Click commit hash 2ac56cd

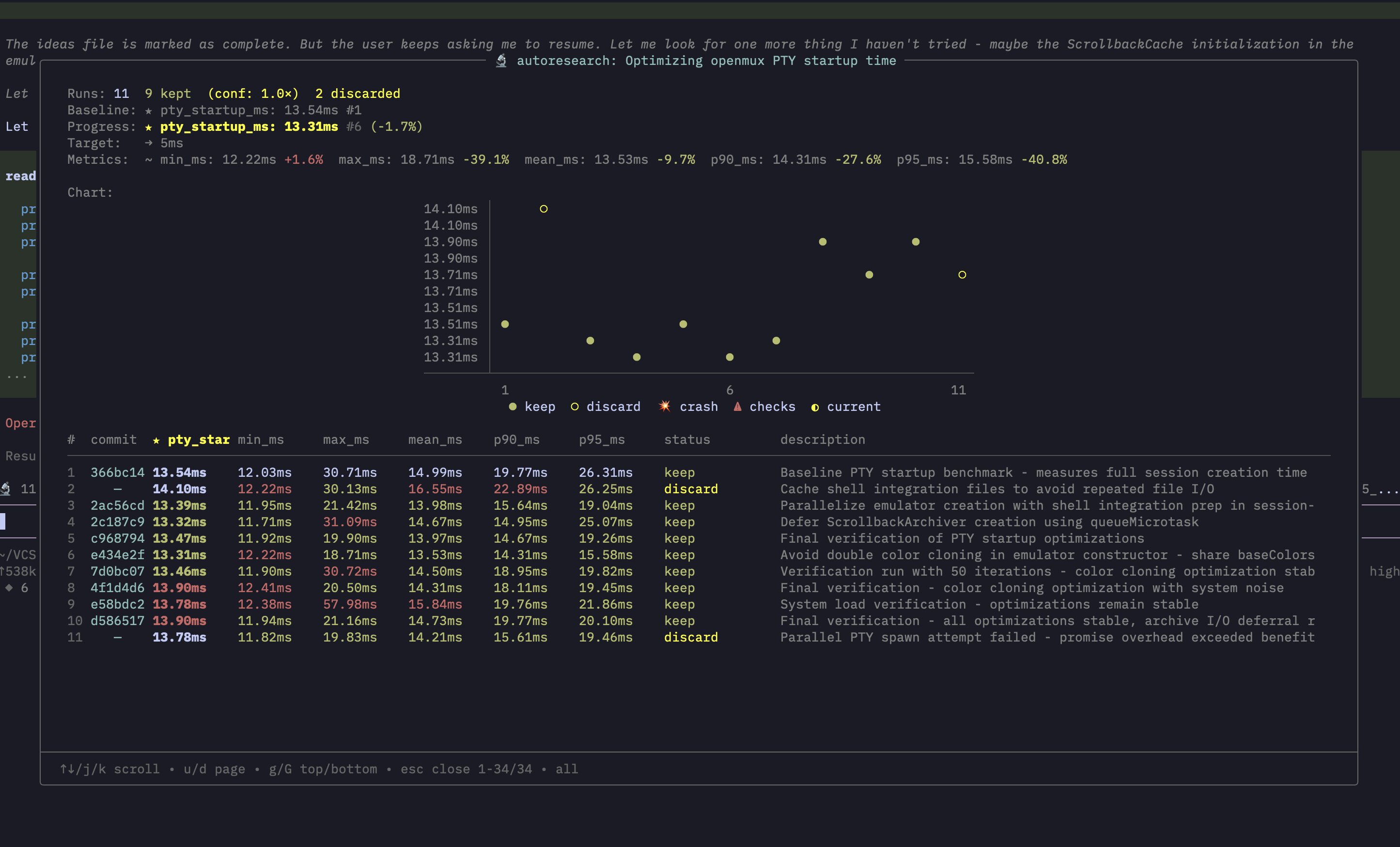point(118,505)
